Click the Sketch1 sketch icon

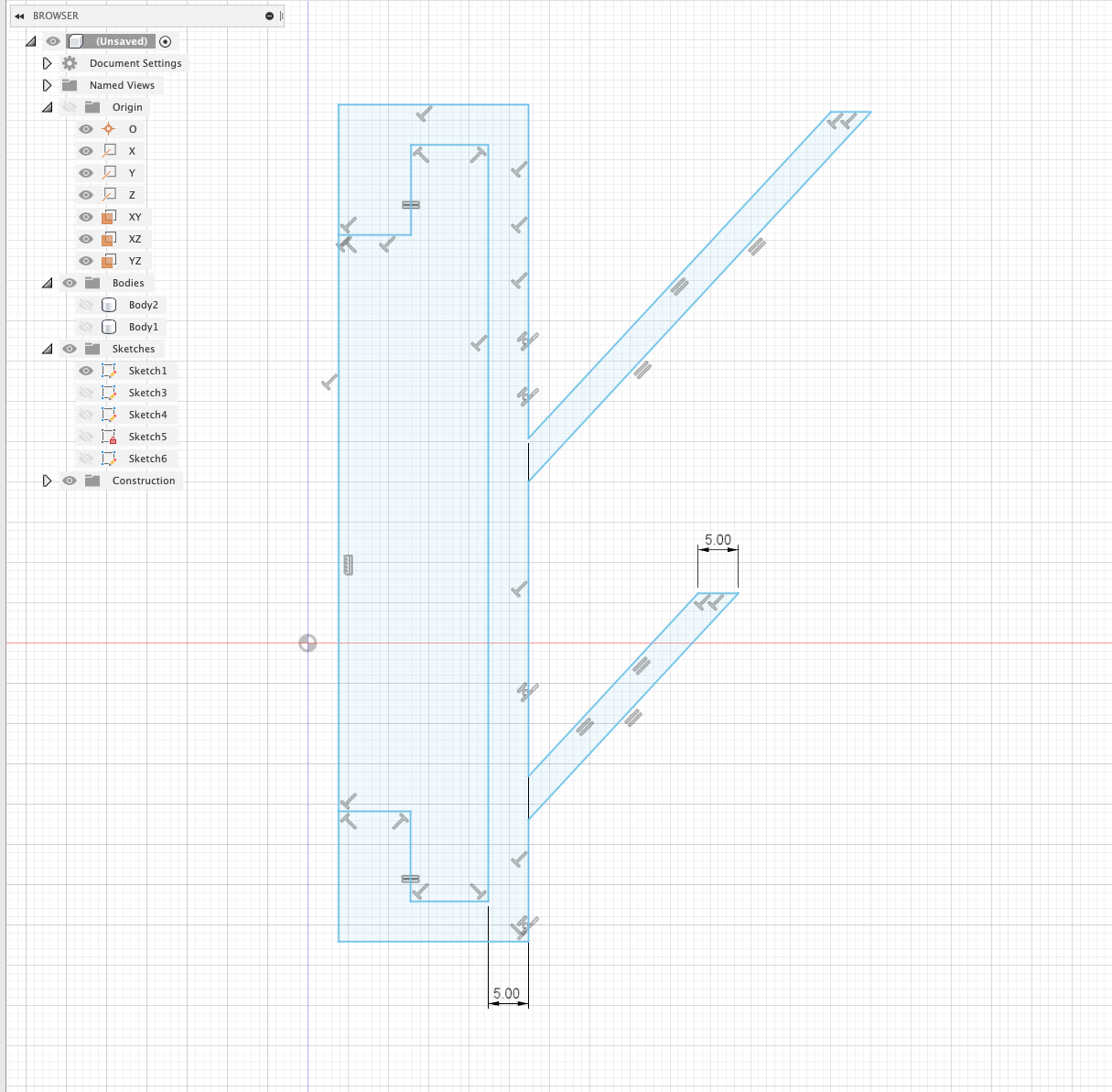pyautogui.click(x=108, y=371)
